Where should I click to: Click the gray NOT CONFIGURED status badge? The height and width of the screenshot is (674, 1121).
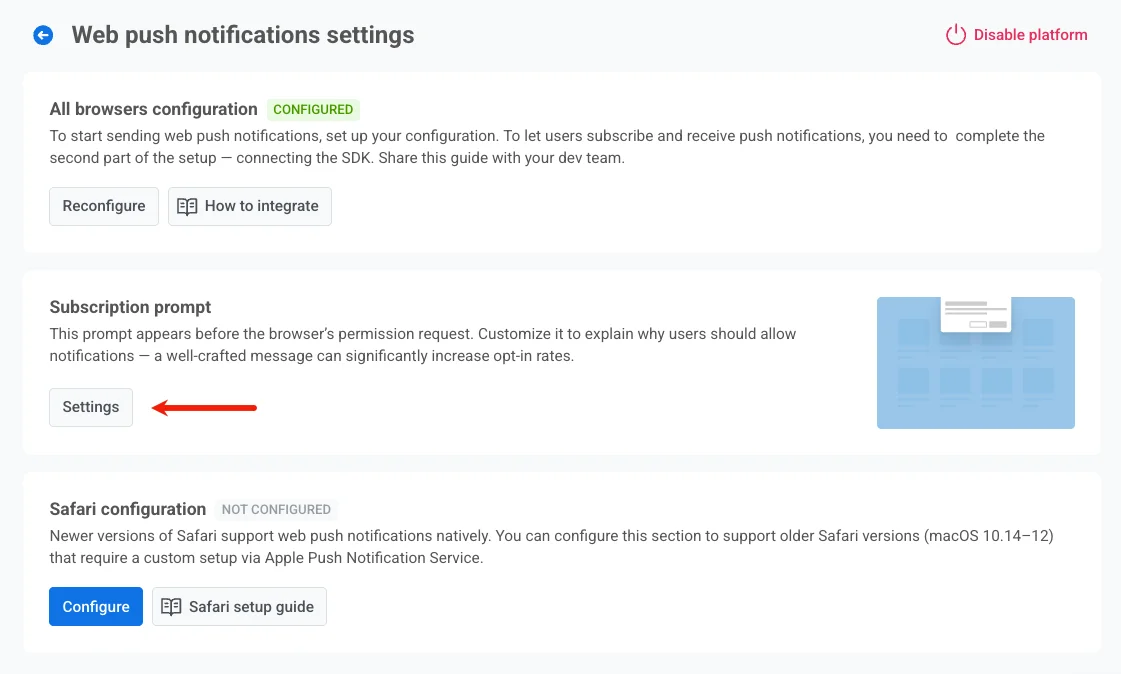(x=276, y=510)
